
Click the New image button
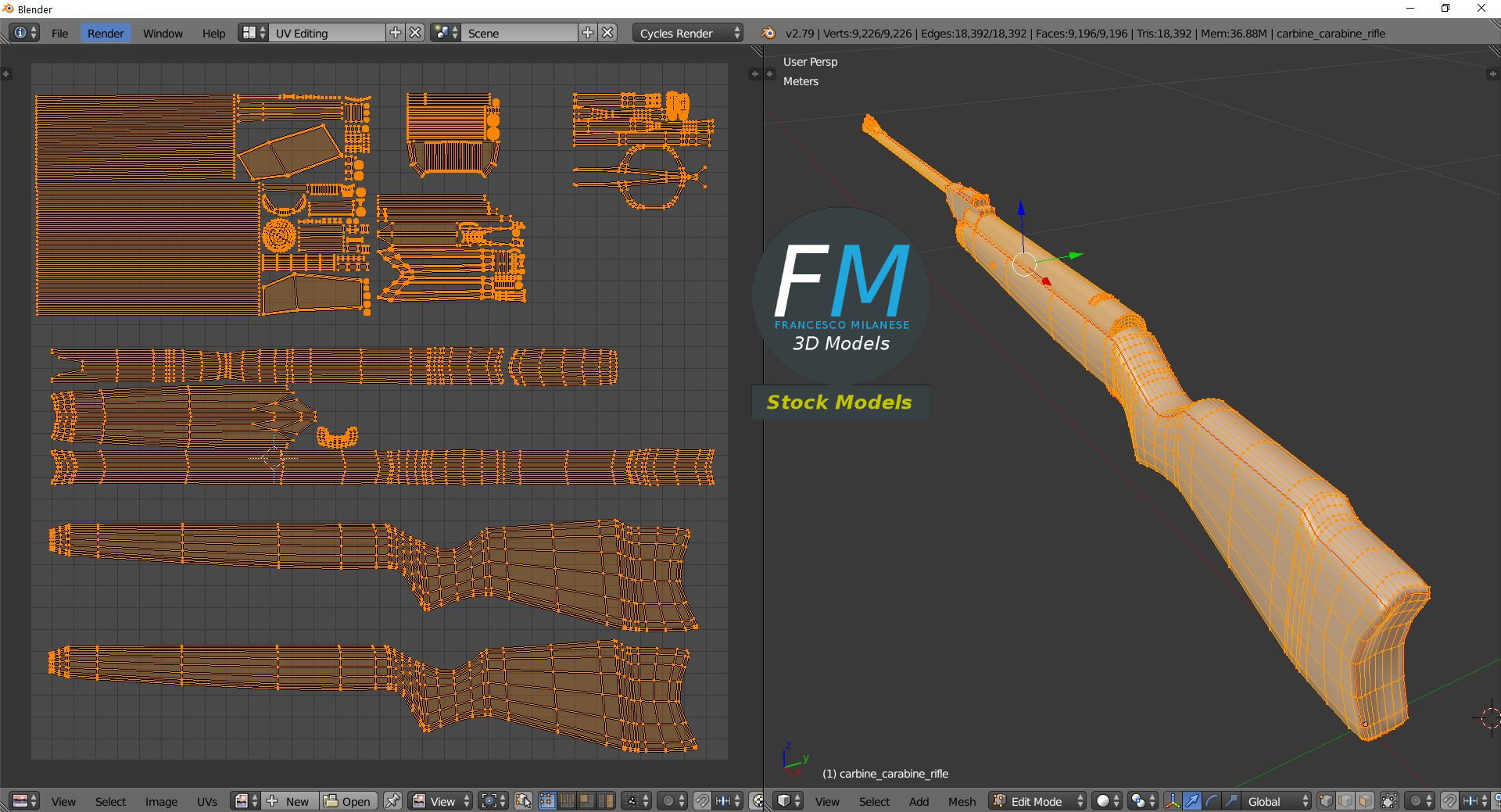[291, 801]
